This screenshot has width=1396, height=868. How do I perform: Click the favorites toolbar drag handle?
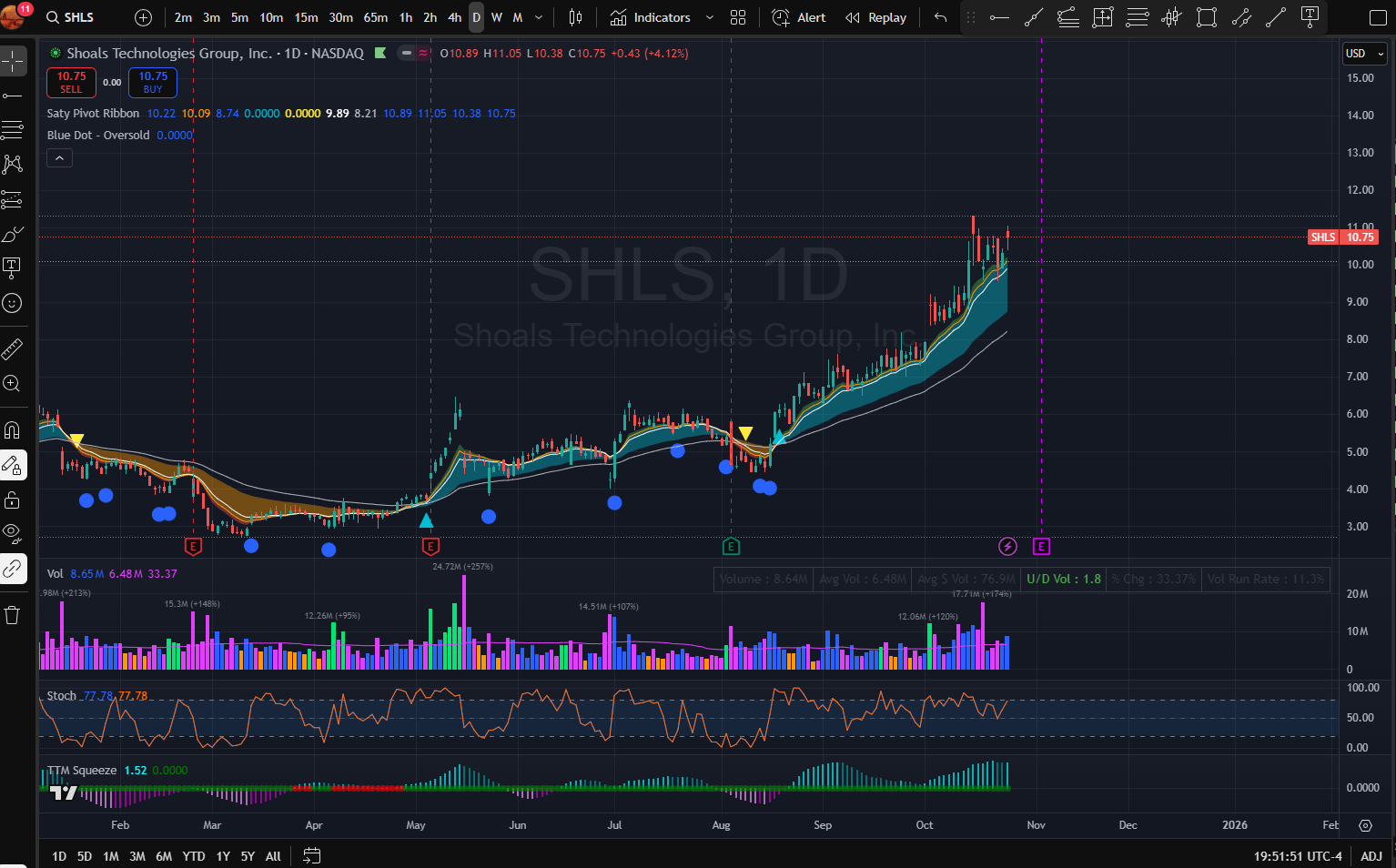click(x=971, y=17)
